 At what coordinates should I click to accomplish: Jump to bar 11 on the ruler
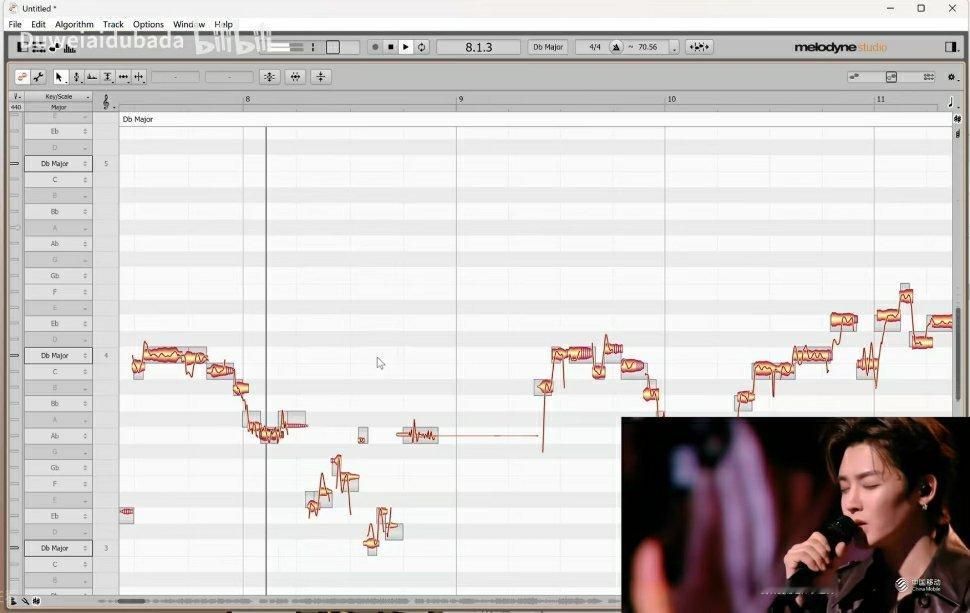pos(880,99)
